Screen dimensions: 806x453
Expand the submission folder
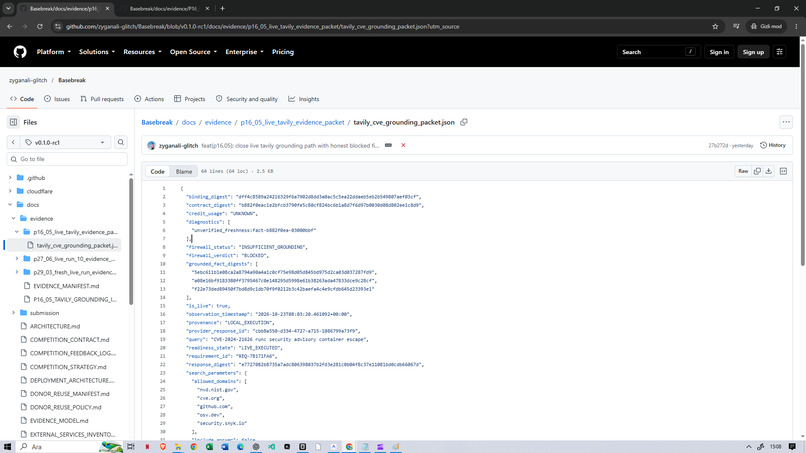pos(13,313)
